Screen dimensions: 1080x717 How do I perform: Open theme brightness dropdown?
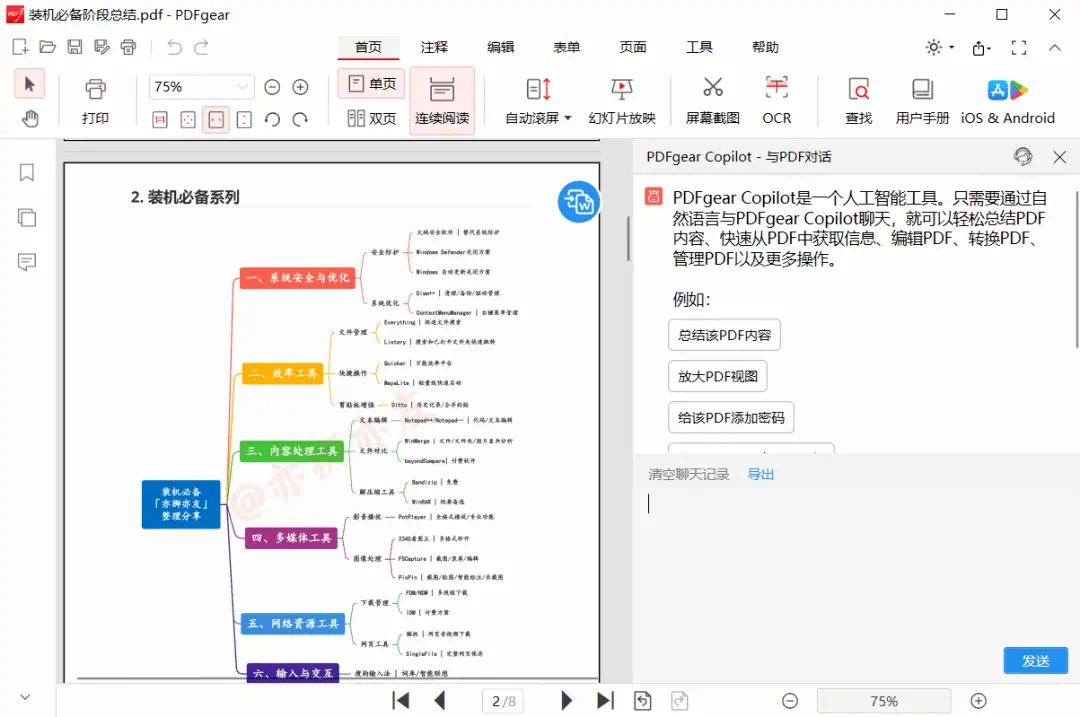(939, 47)
